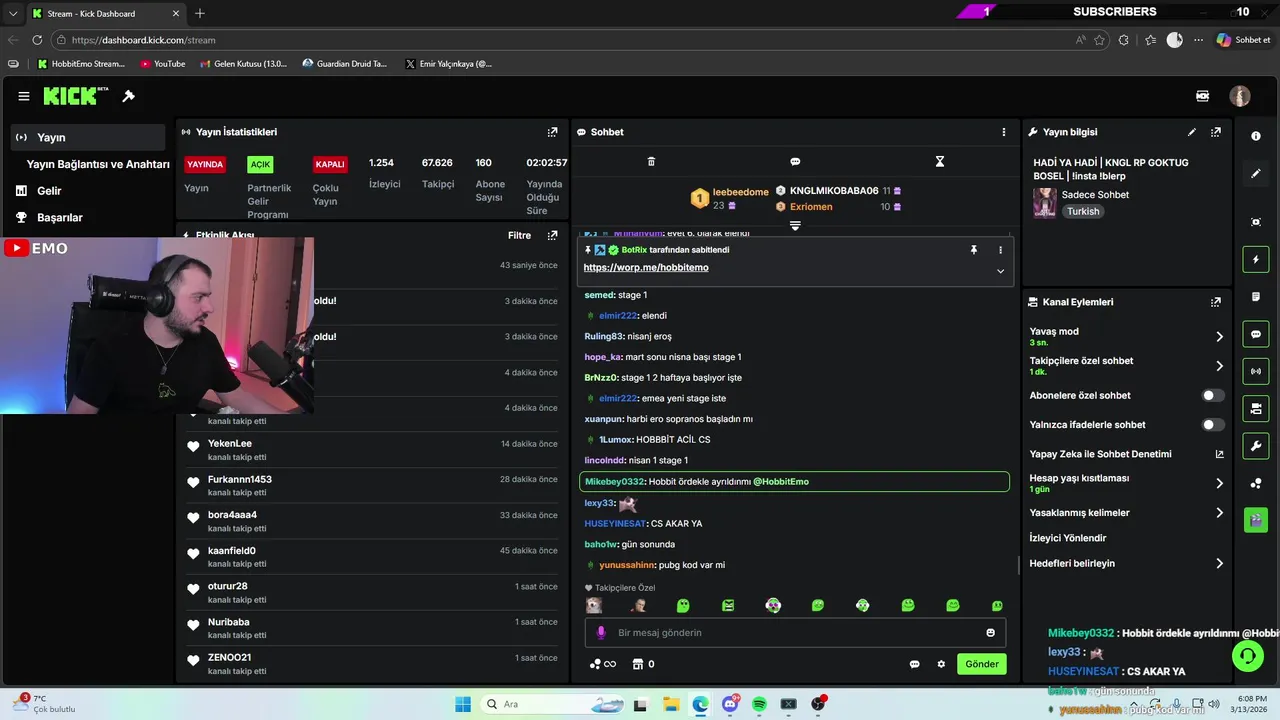Click the hourglass icon in chat toolbar
This screenshot has height=720, width=1280.
[940, 161]
